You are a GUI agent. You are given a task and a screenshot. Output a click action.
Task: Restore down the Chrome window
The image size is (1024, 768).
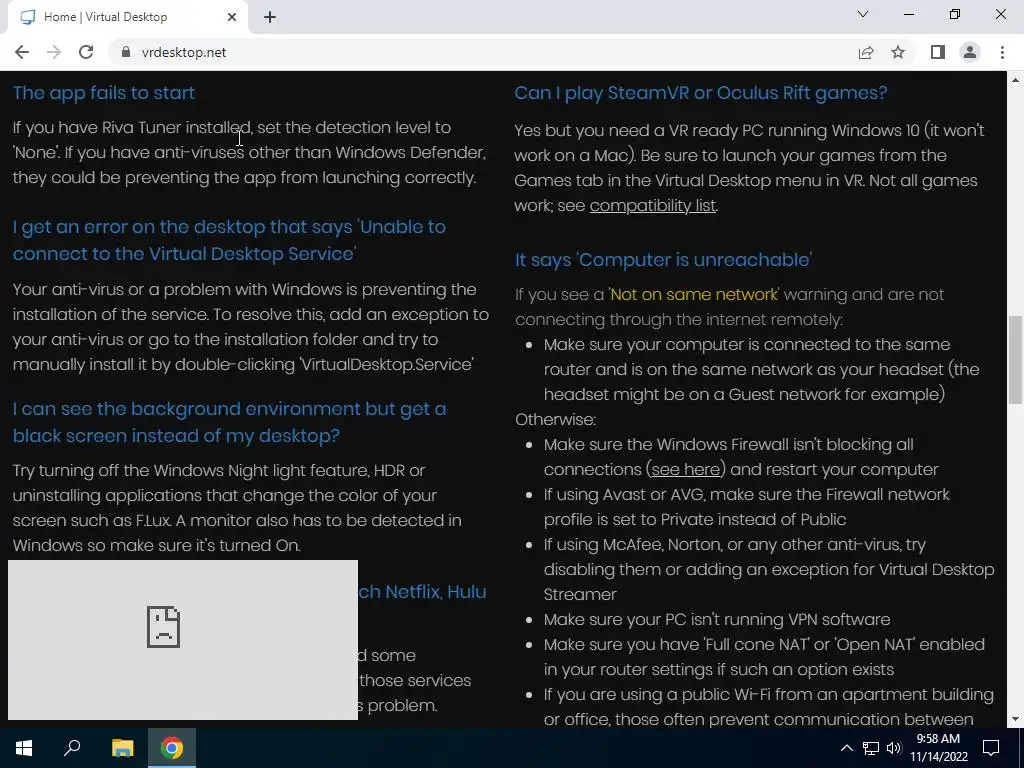coord(955,14)
